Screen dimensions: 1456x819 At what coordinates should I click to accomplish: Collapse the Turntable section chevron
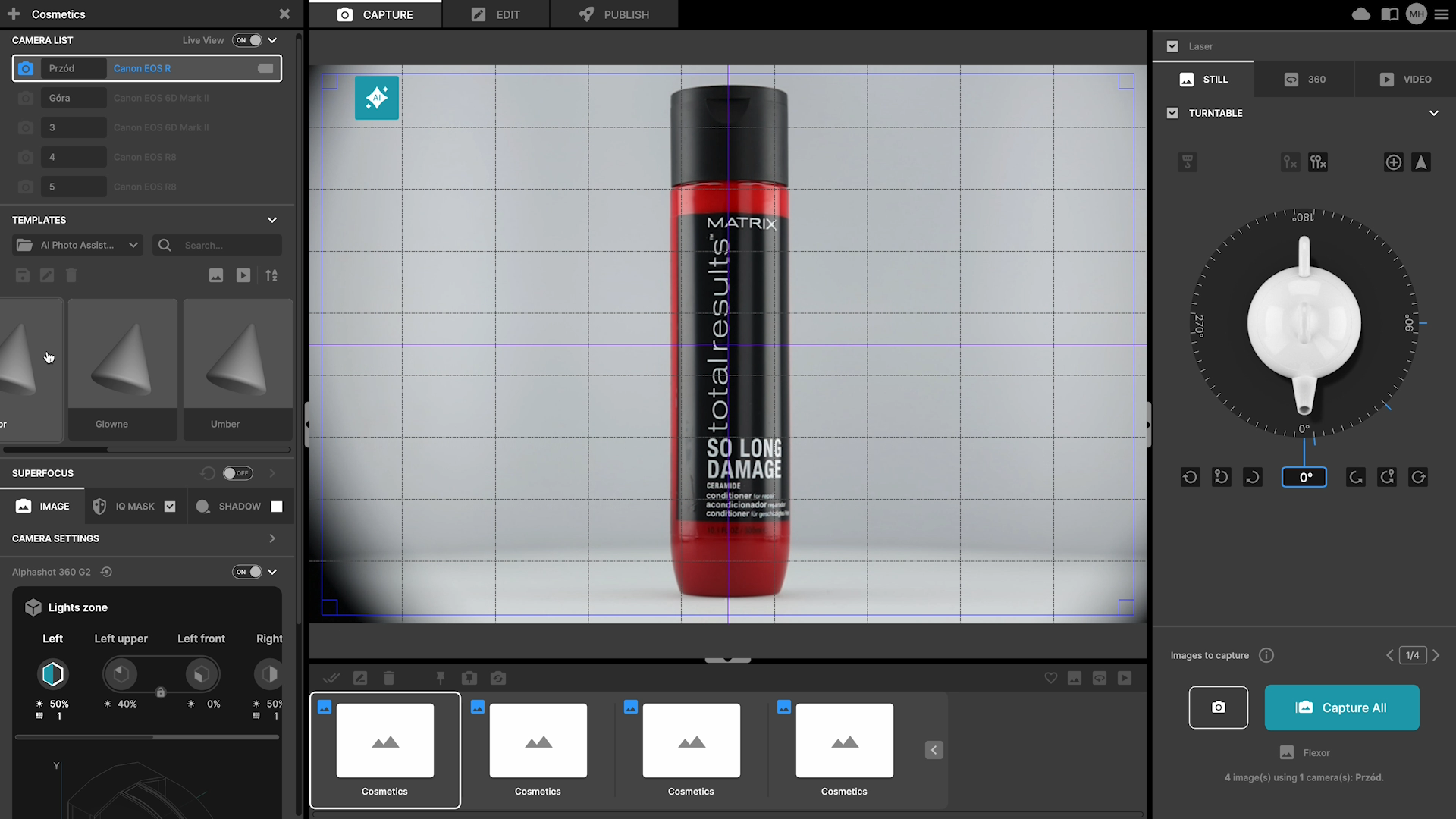(x=1433, y=113)
